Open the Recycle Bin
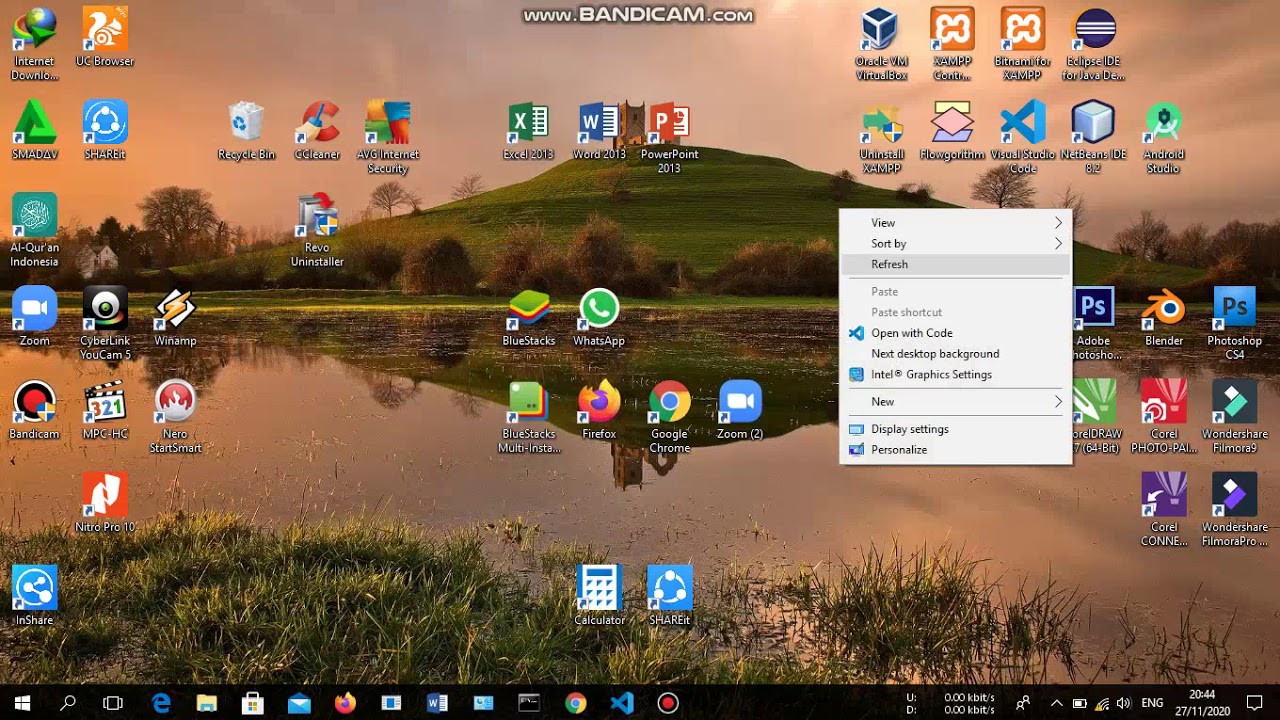1280x720 pixels. click(x=246, y=130)
